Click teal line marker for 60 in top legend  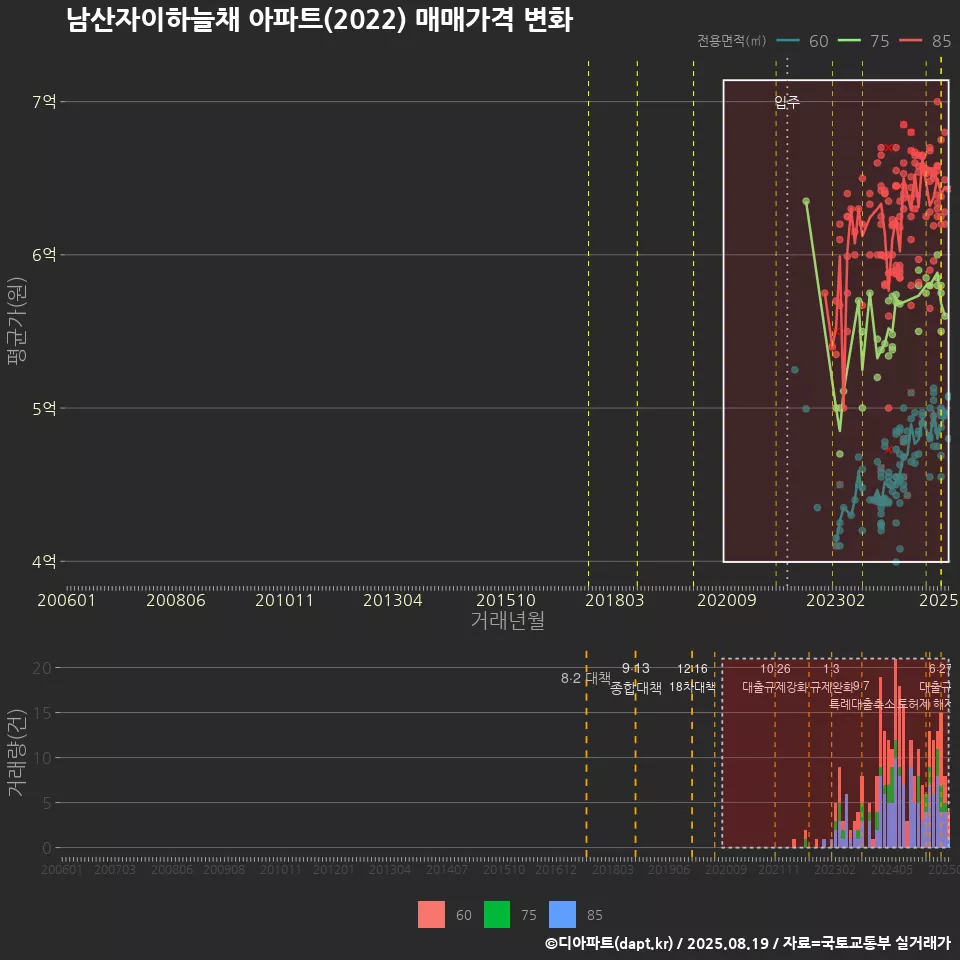click(x=787, y=40)
